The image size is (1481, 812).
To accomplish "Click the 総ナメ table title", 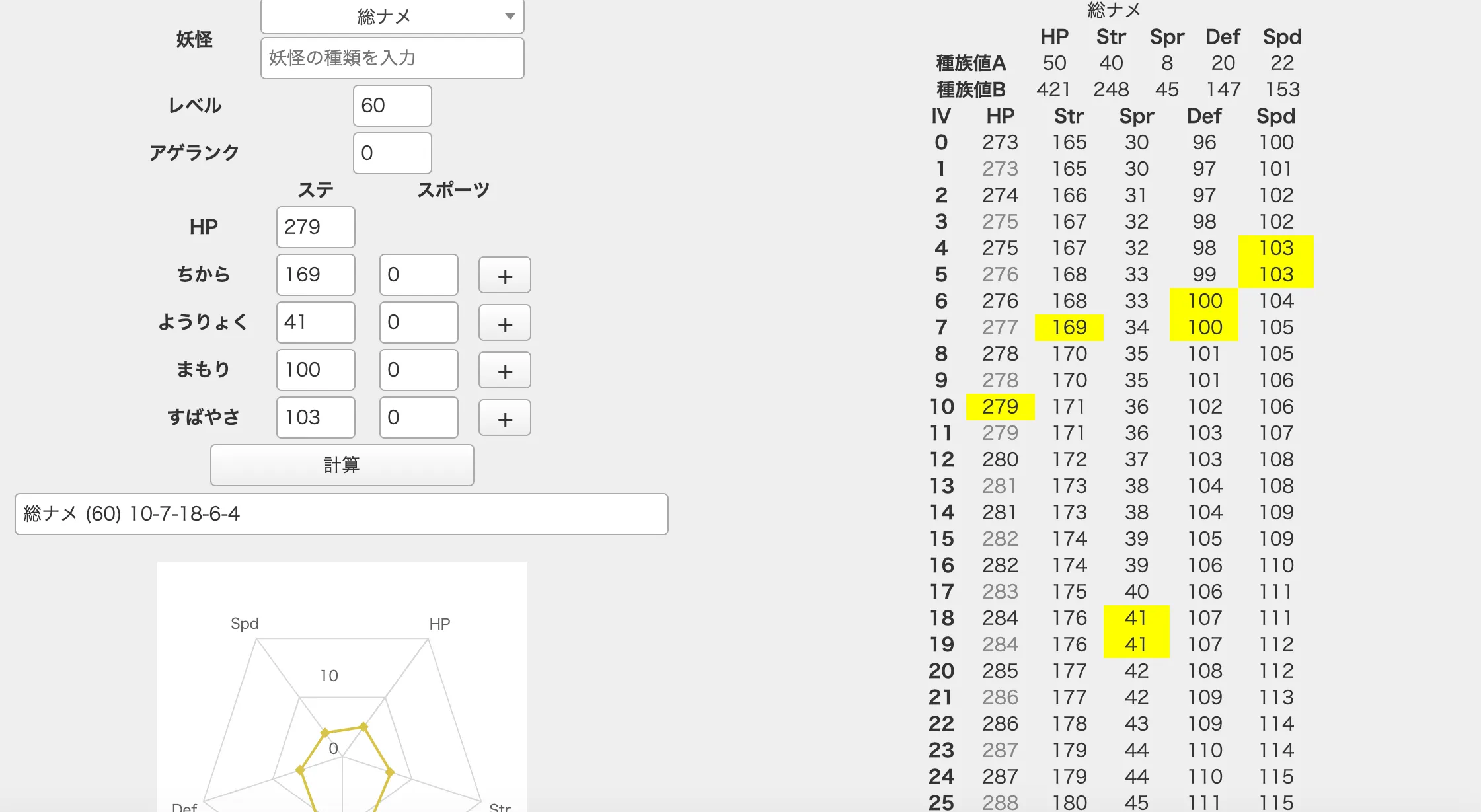I will 1114,10.
